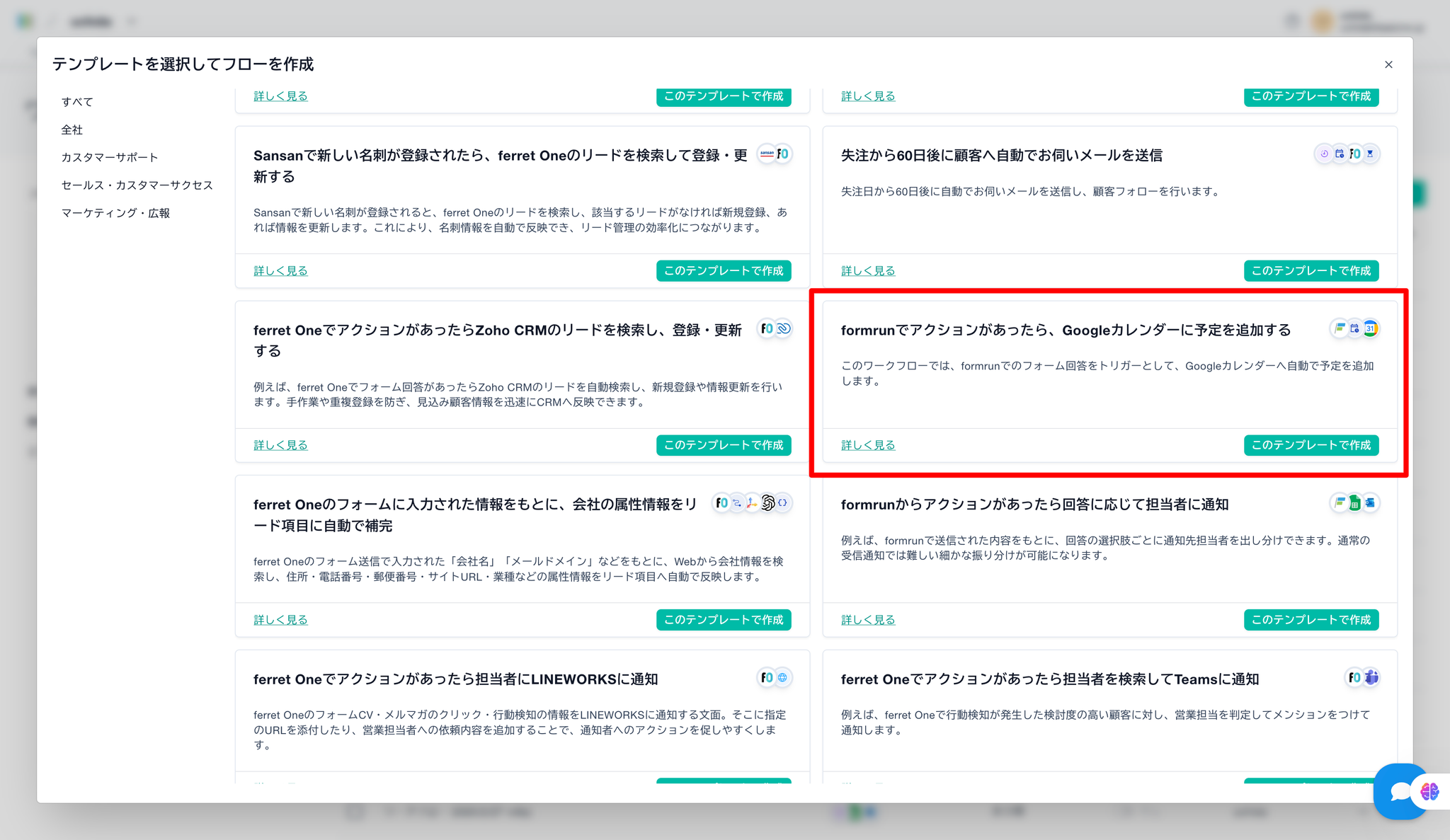Viewport: 1450px width, 840px height.
Task: Click the 失注から60日後 template card title
Action: (1001, 156)
